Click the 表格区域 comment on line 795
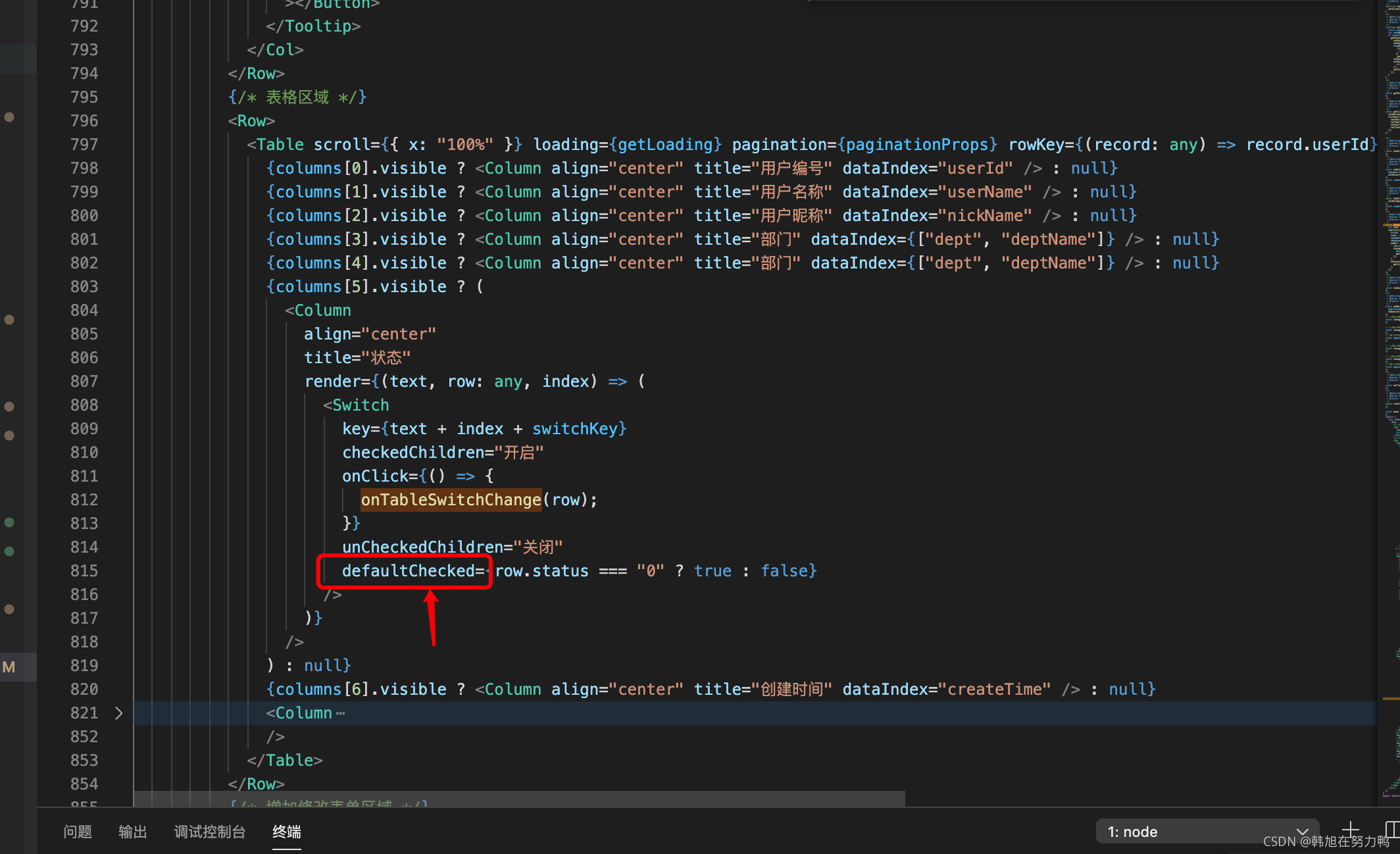 coord(297,97)
